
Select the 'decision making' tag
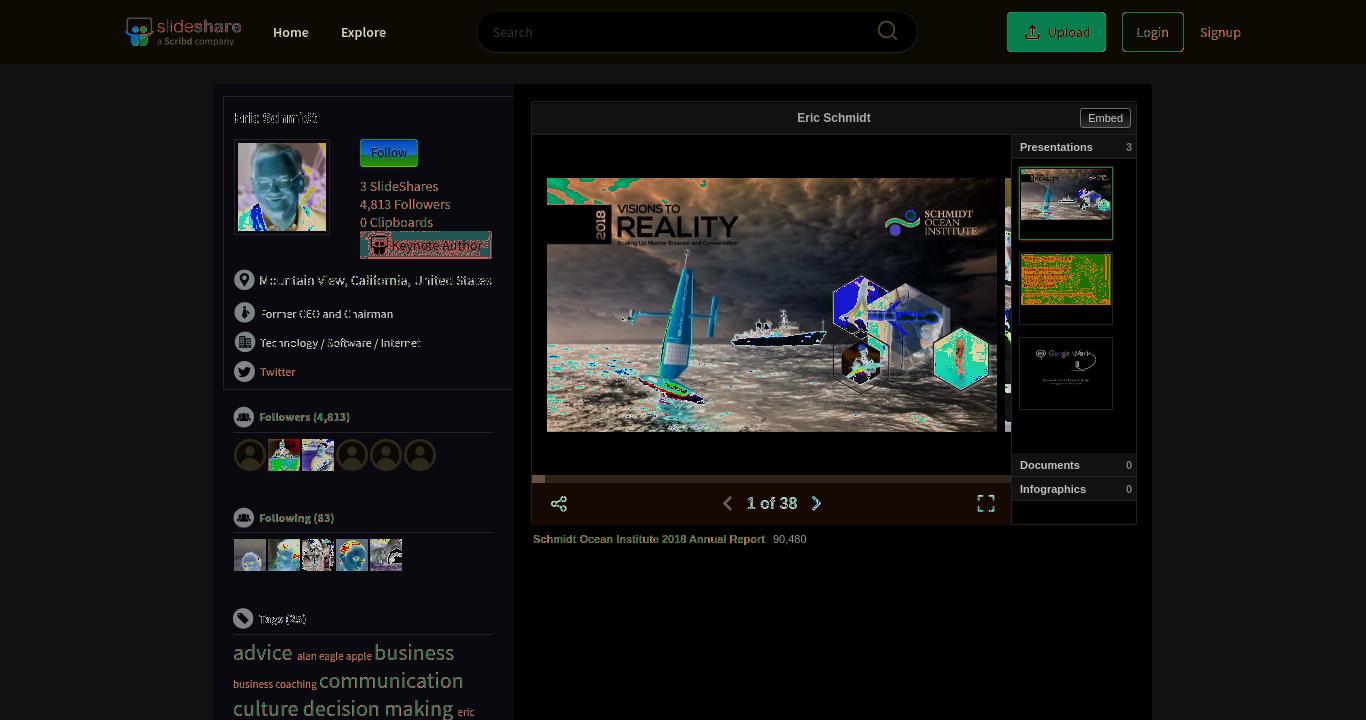pyautogui.click(x=378, y=709)
